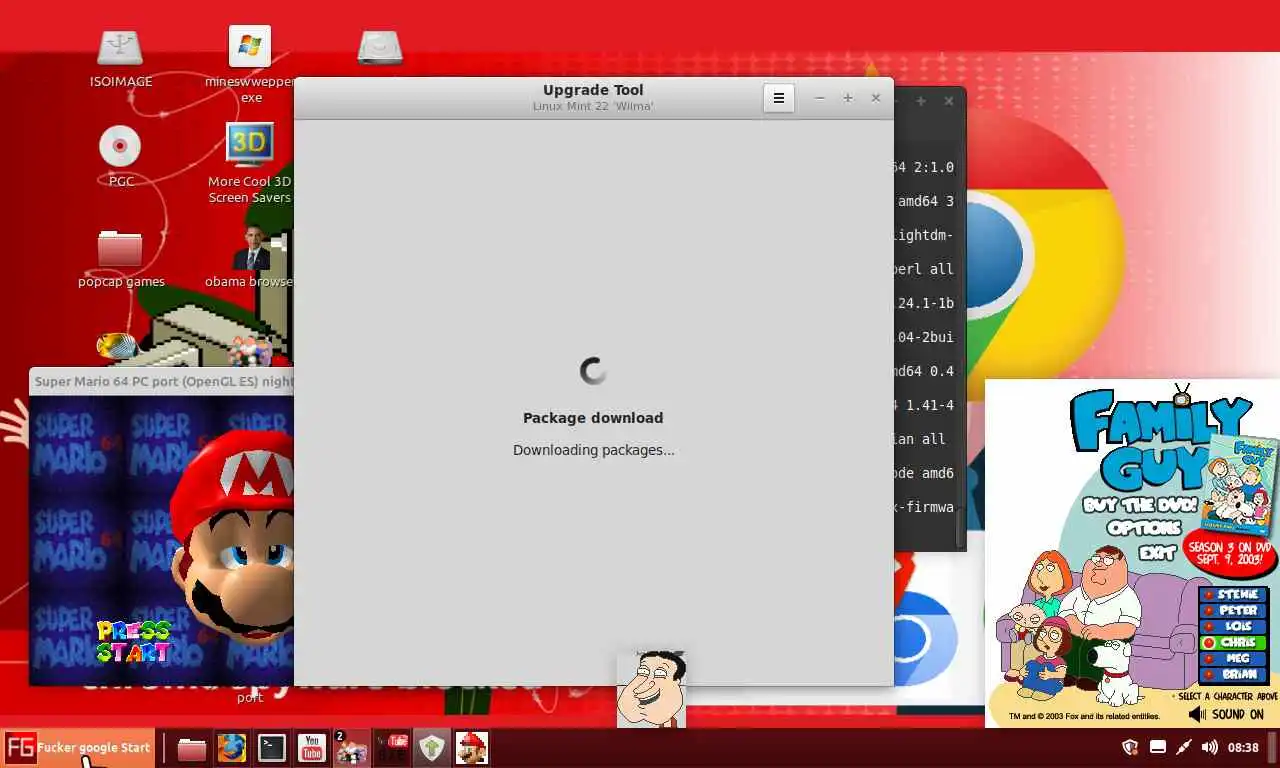The image size is (1280, 768).
Task: Click PRESS START in Super Mario 64
Action: click(x=134, y=641)
